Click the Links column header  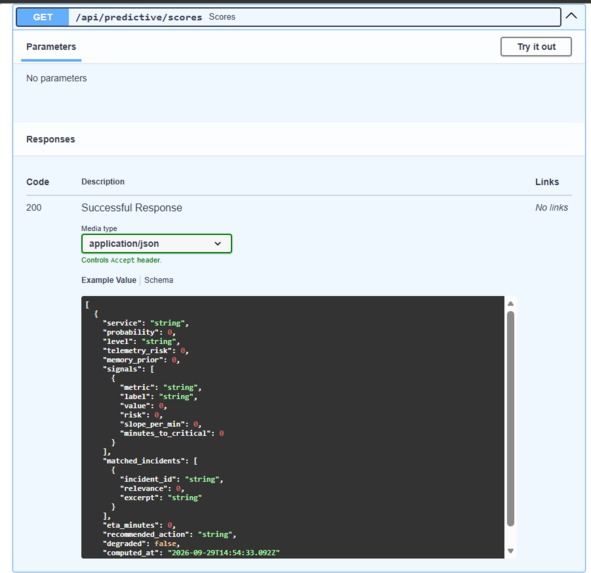point(547,182)
